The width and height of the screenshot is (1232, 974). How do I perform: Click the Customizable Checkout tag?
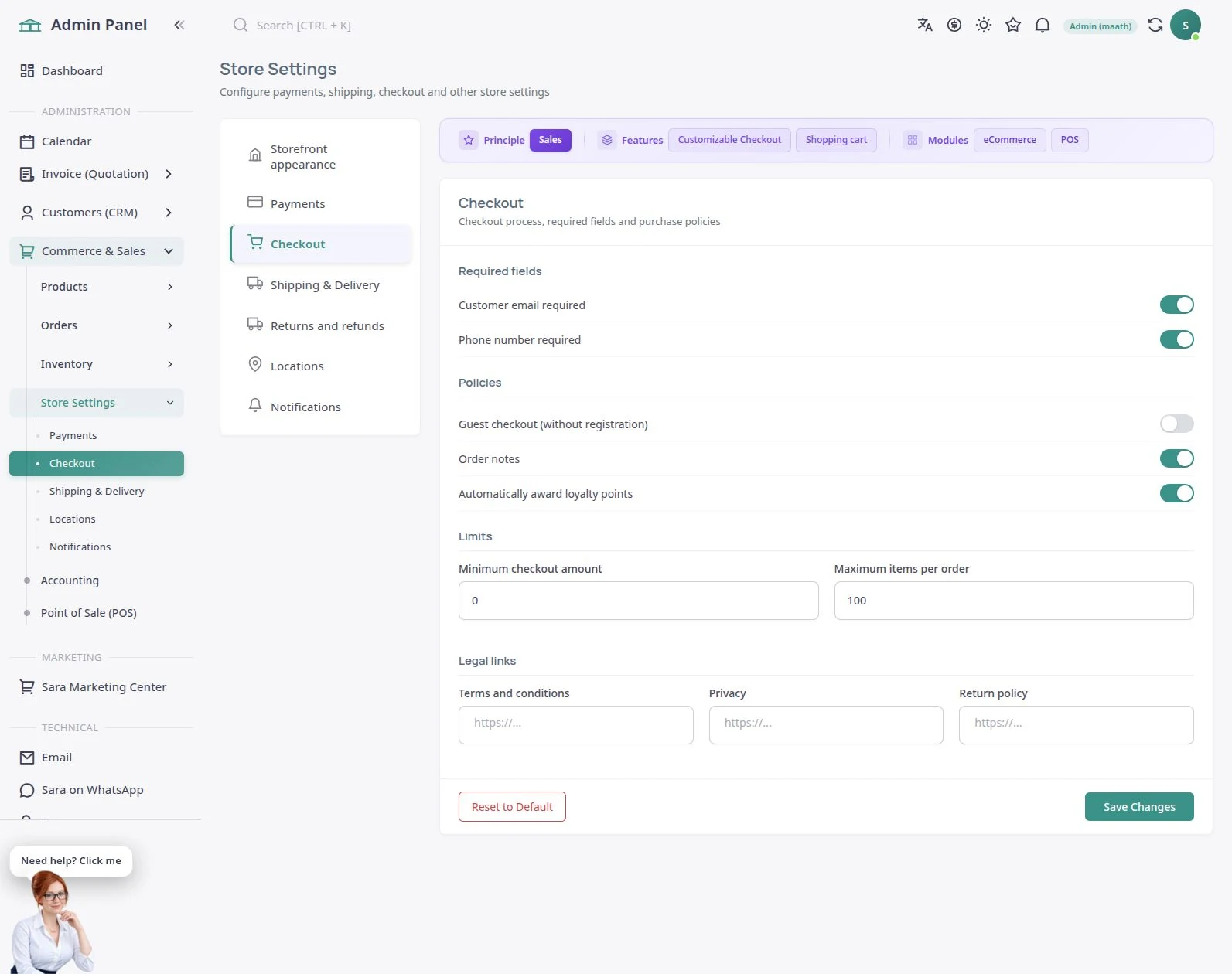coord(729,140)
